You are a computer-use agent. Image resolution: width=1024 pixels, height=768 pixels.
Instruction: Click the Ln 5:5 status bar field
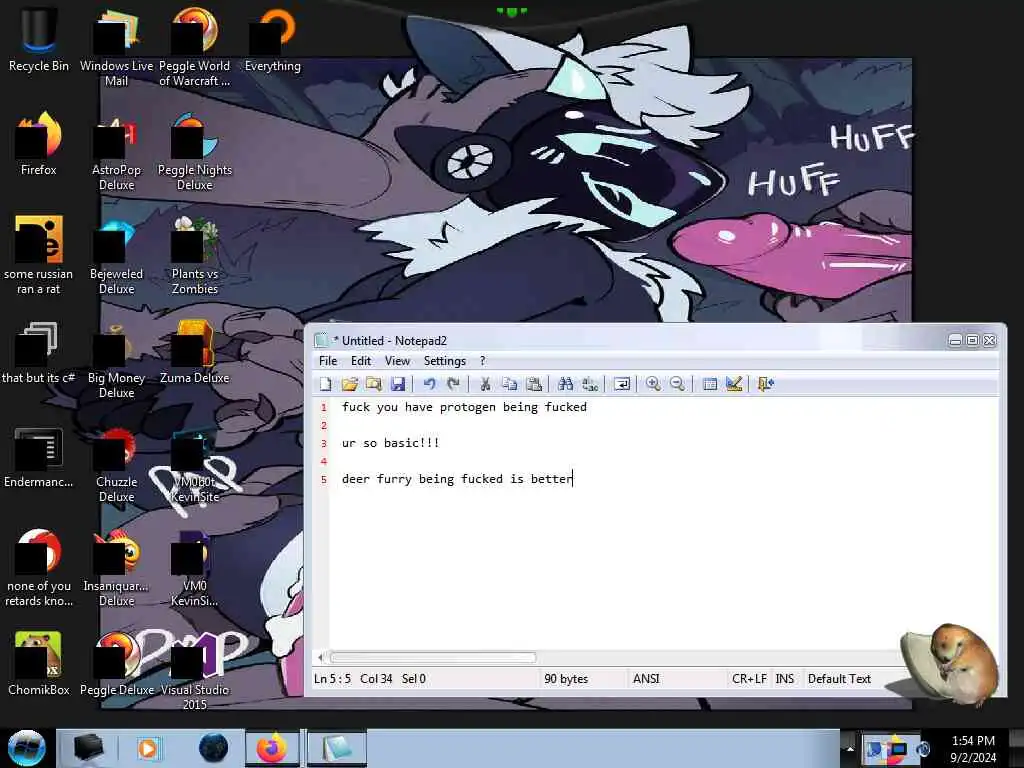(x=332, y=679)
